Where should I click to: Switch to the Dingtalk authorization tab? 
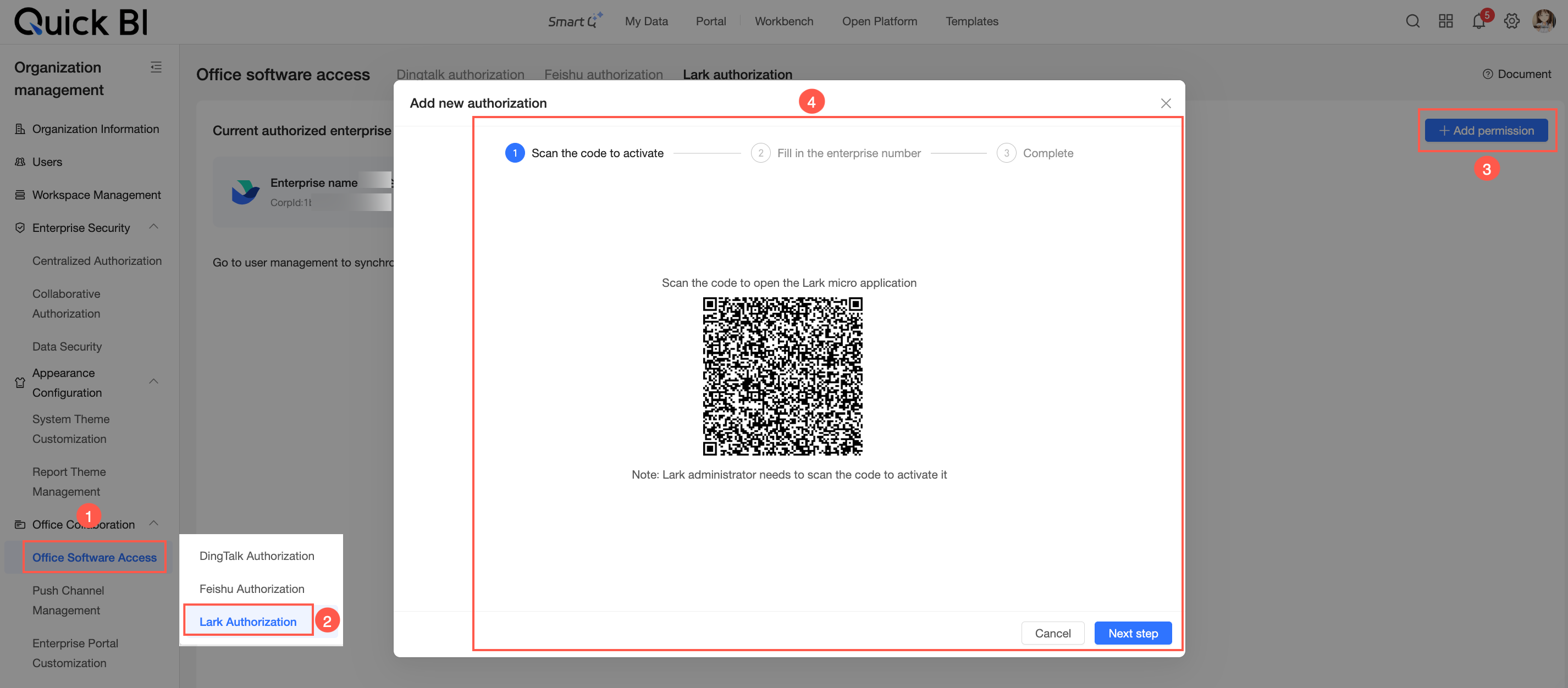tap(460, 74)
